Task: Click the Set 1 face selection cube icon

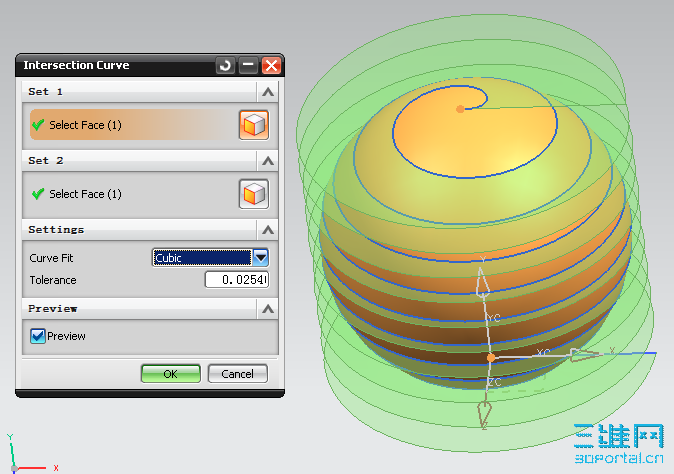Action: 254,125
